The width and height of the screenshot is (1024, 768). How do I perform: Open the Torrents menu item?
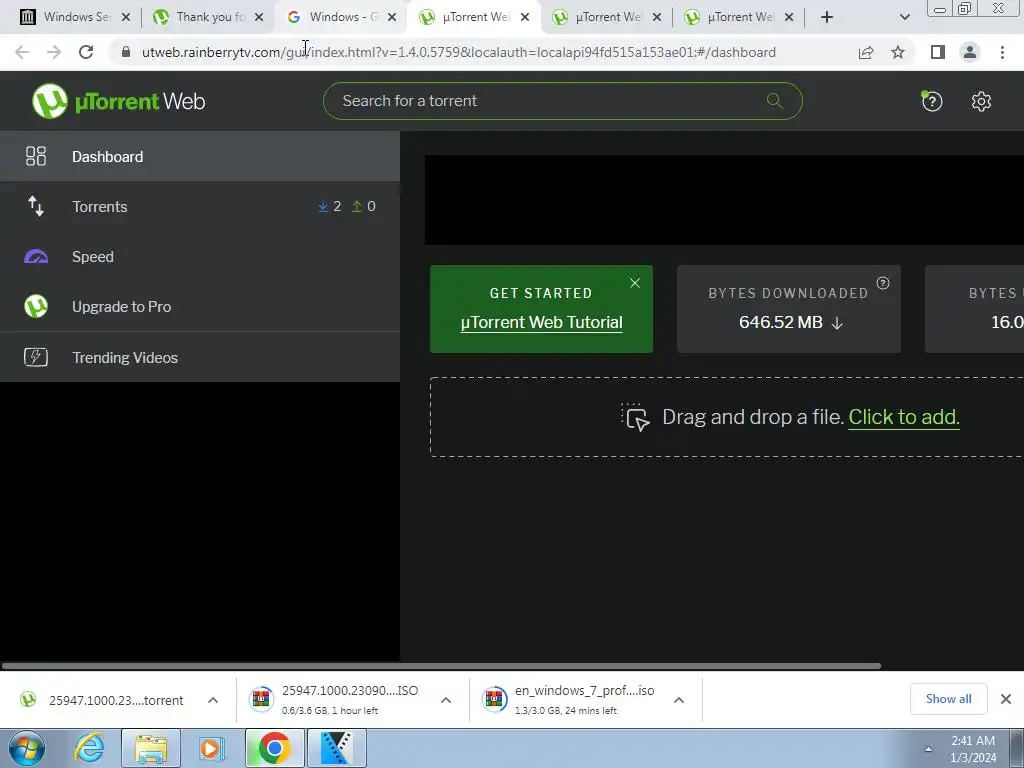tap(200, 206)
